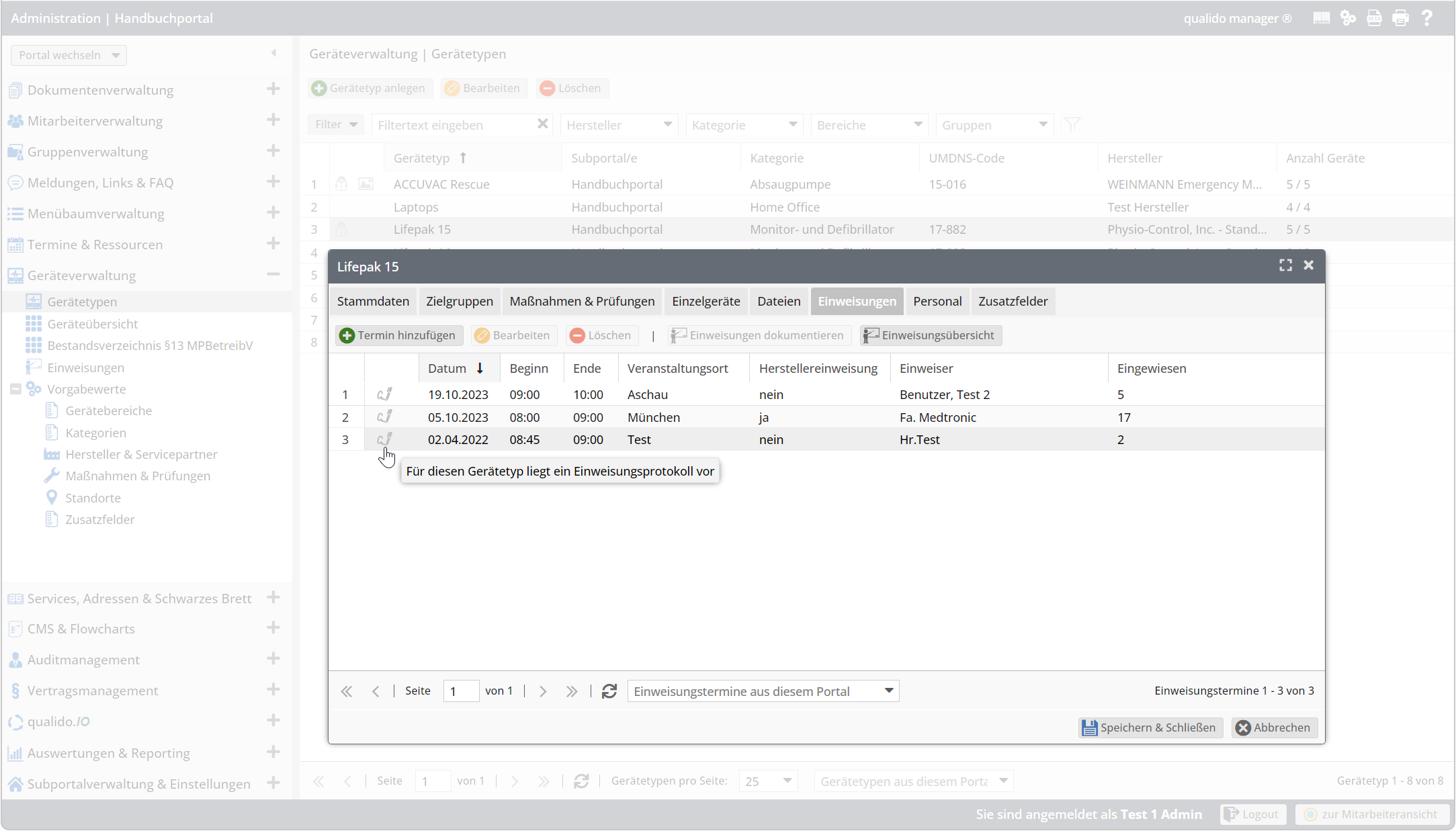Expand Gruppenverwaltung with plus icon
Image resolution: width=1456 pixels, height=831 pixels.
coord(273,150)
